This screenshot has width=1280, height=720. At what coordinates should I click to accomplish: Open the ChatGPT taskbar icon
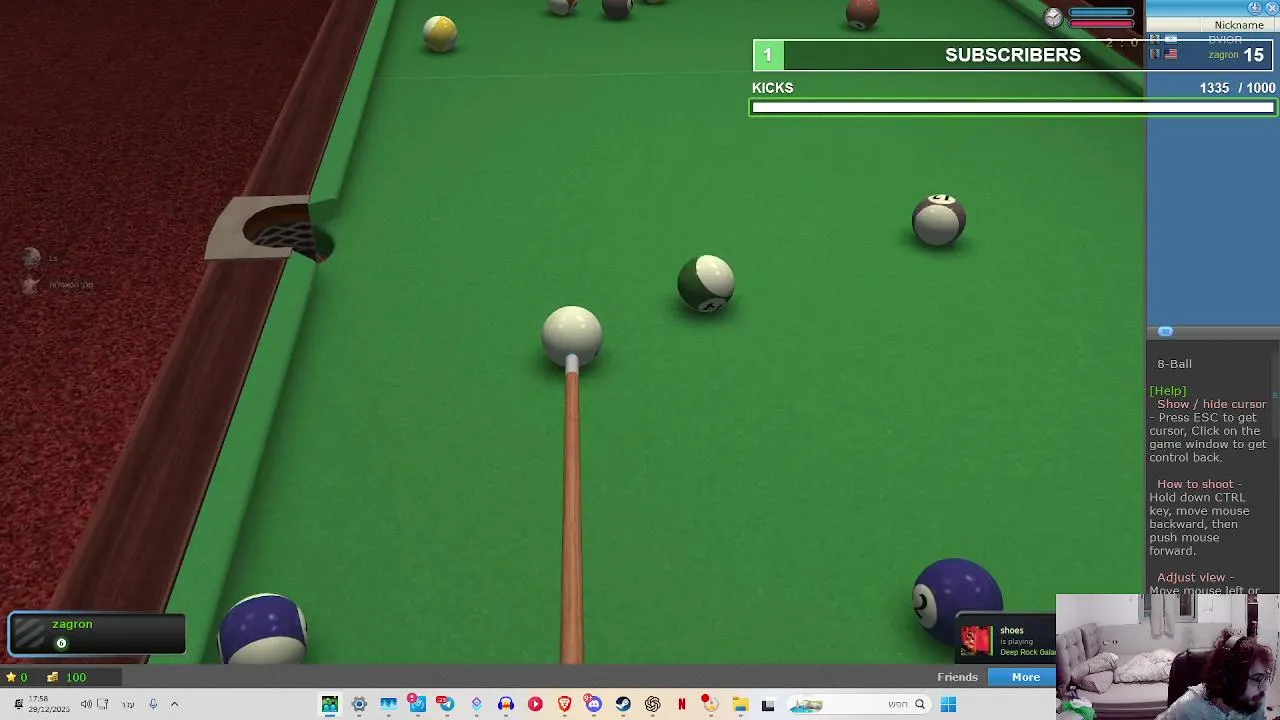[652, 705]
